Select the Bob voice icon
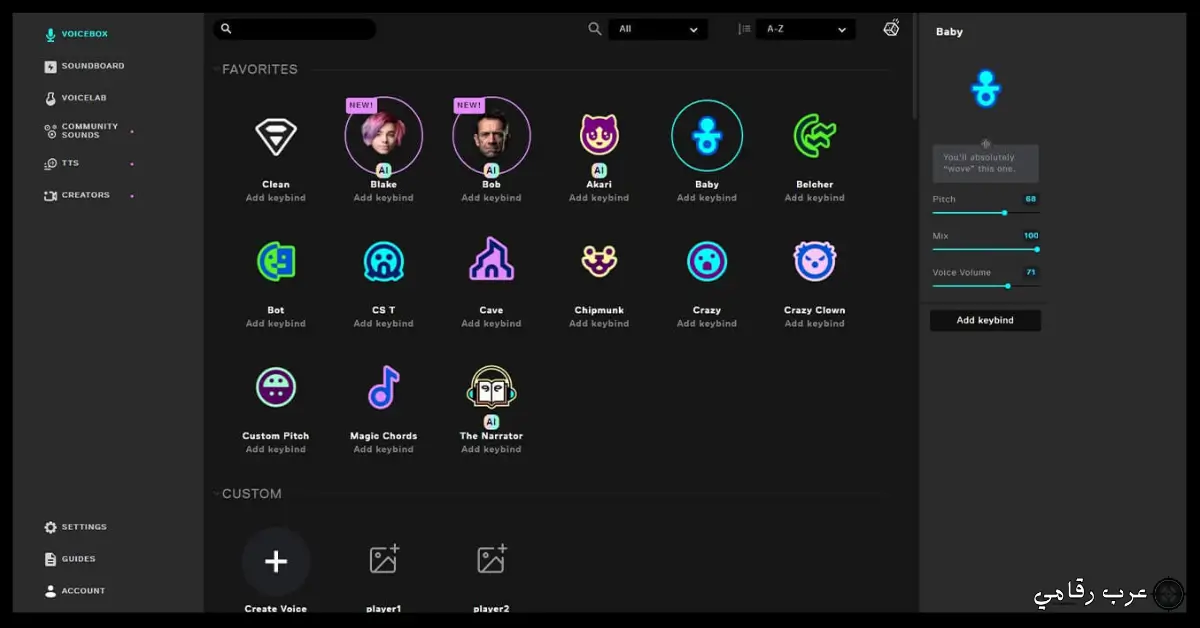1200x628 pixels. coord(491,135)
